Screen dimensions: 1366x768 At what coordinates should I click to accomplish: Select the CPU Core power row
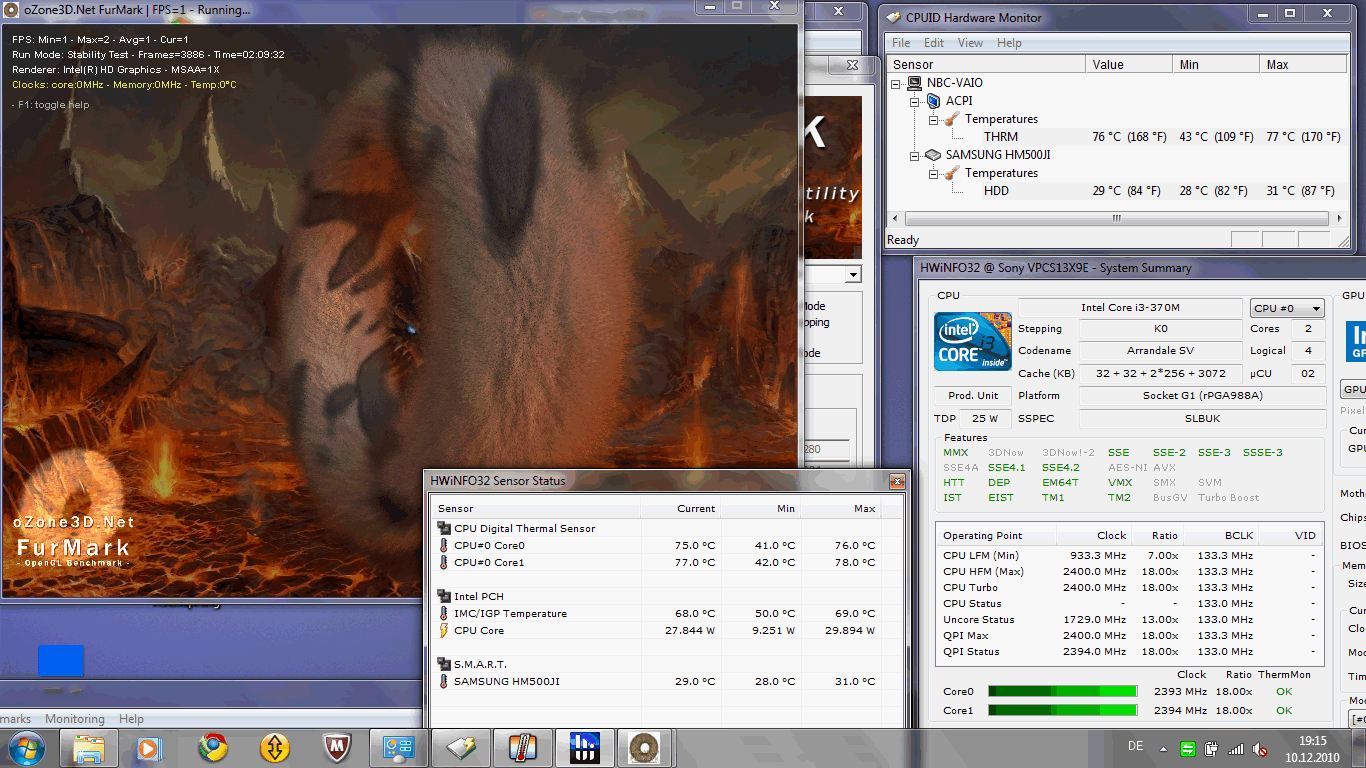tap(657, 631)
